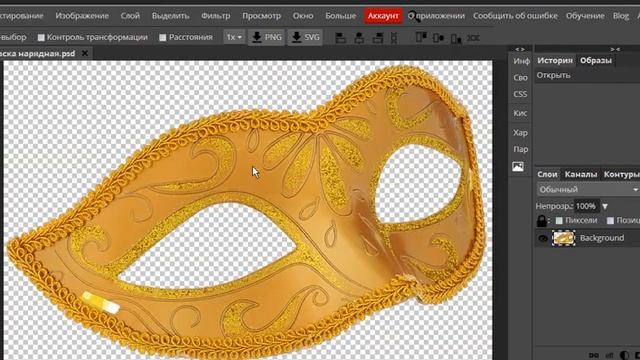The height and width of the screenshot is (360, 640).
Task: Open the Сво (Properties) side panel
Action: coord(520,78)
